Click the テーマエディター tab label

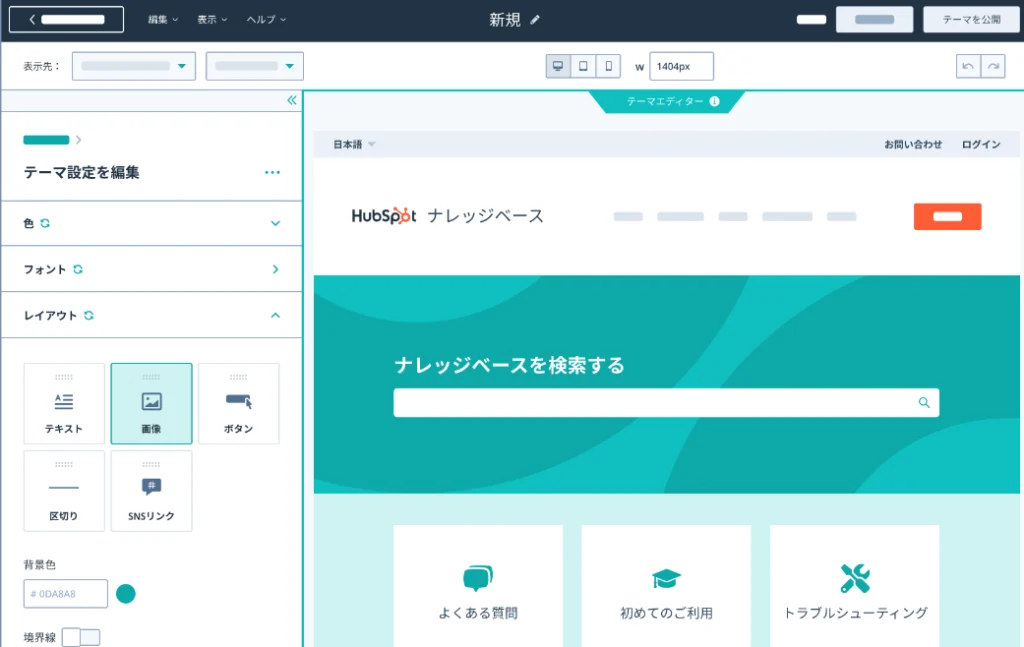[665, 101]
